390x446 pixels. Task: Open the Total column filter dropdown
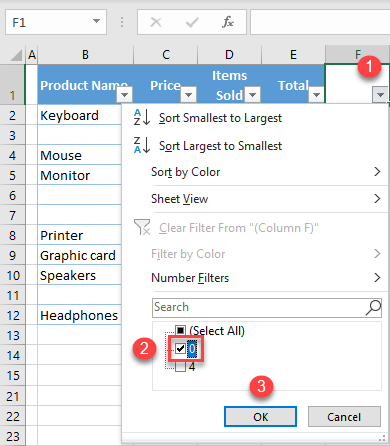316,95
